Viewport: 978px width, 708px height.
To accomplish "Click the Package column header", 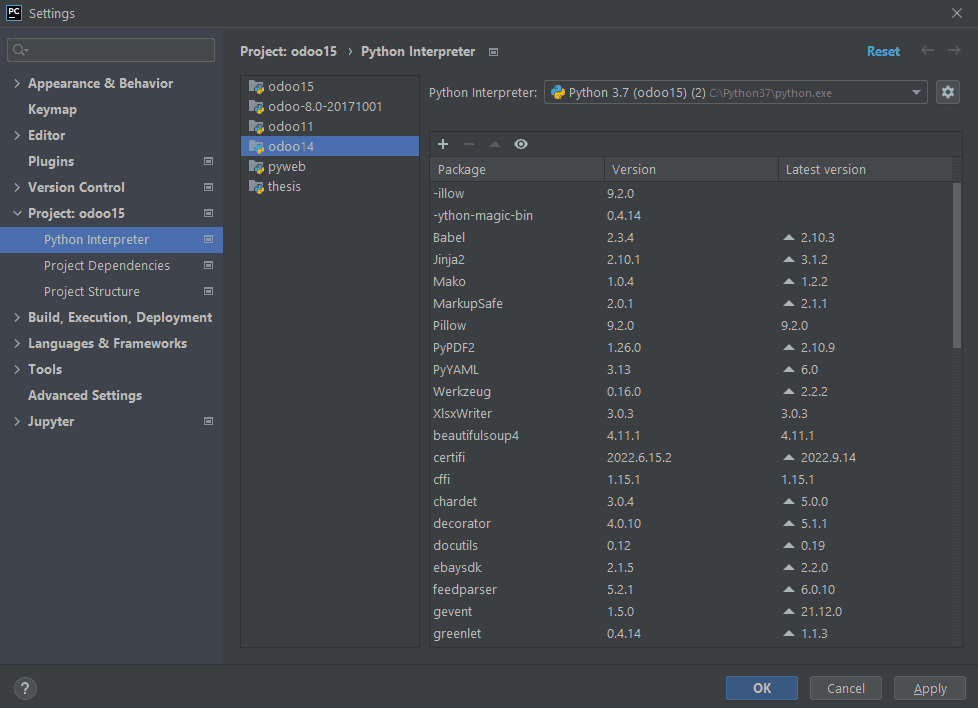I will (x=517, y=170).
